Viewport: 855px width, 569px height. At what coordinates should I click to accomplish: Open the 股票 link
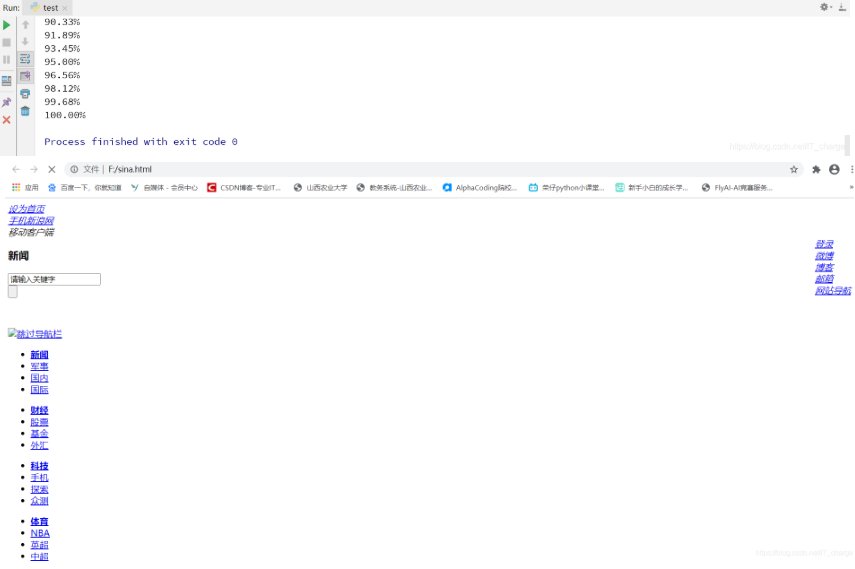pyautogui.click(x=39, y=422)
